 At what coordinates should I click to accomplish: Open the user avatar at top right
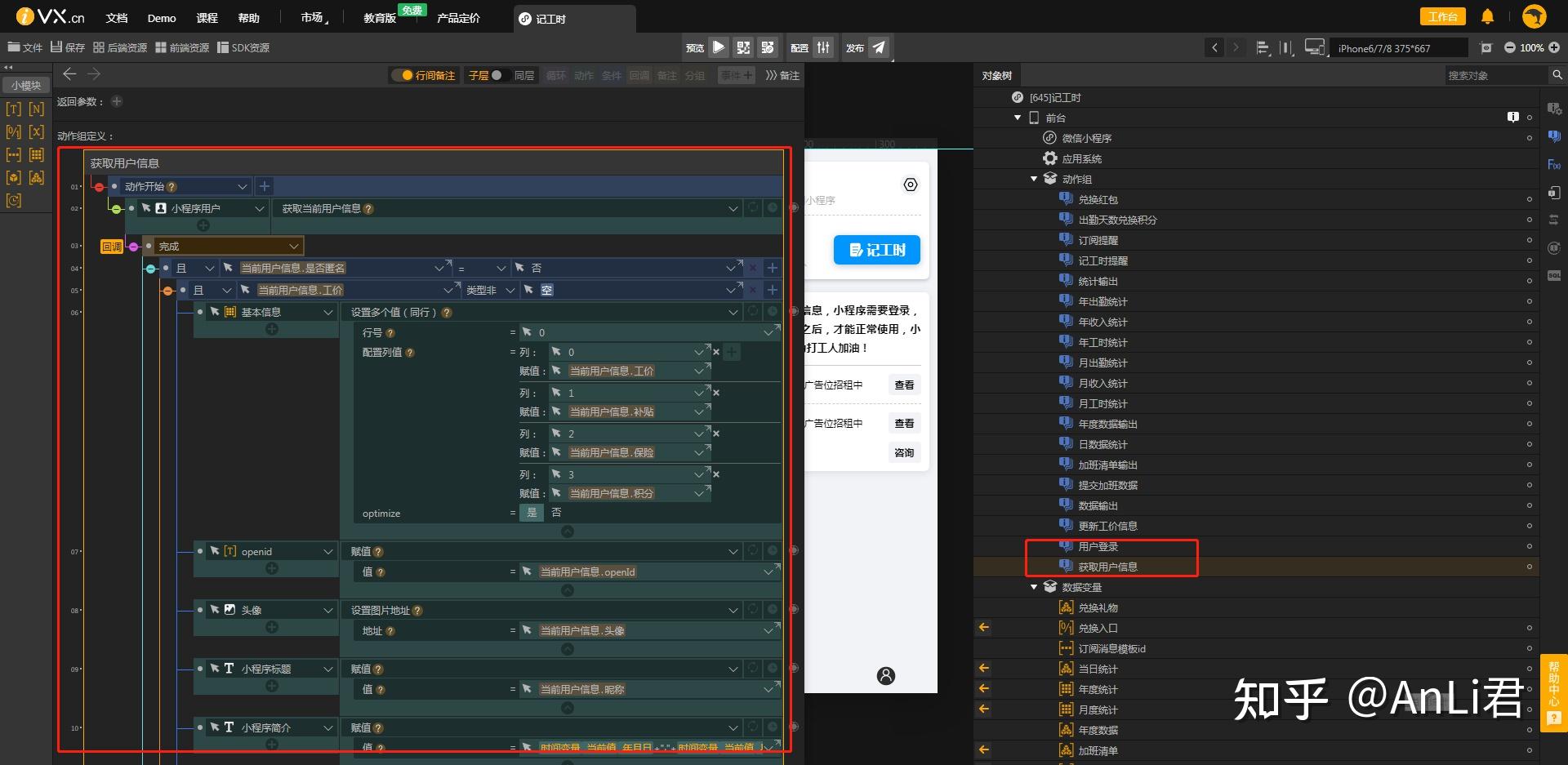[x=1535, y=16]
